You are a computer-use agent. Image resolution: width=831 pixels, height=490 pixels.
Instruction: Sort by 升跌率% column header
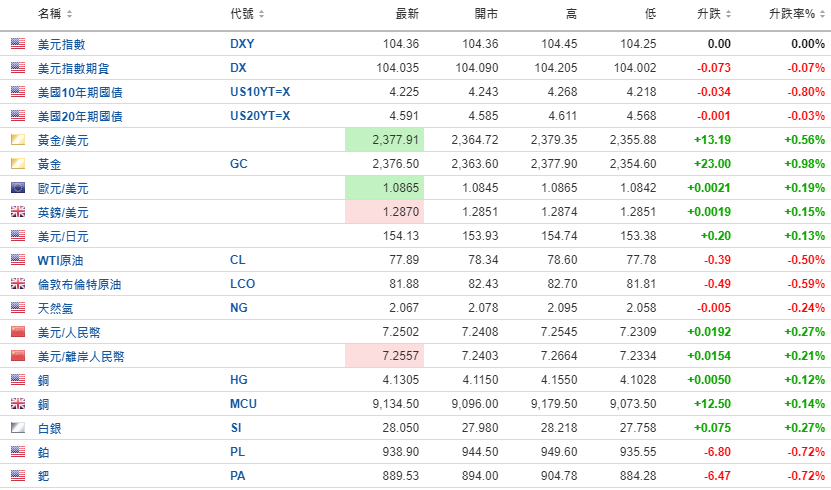click(x=793, y=14)
